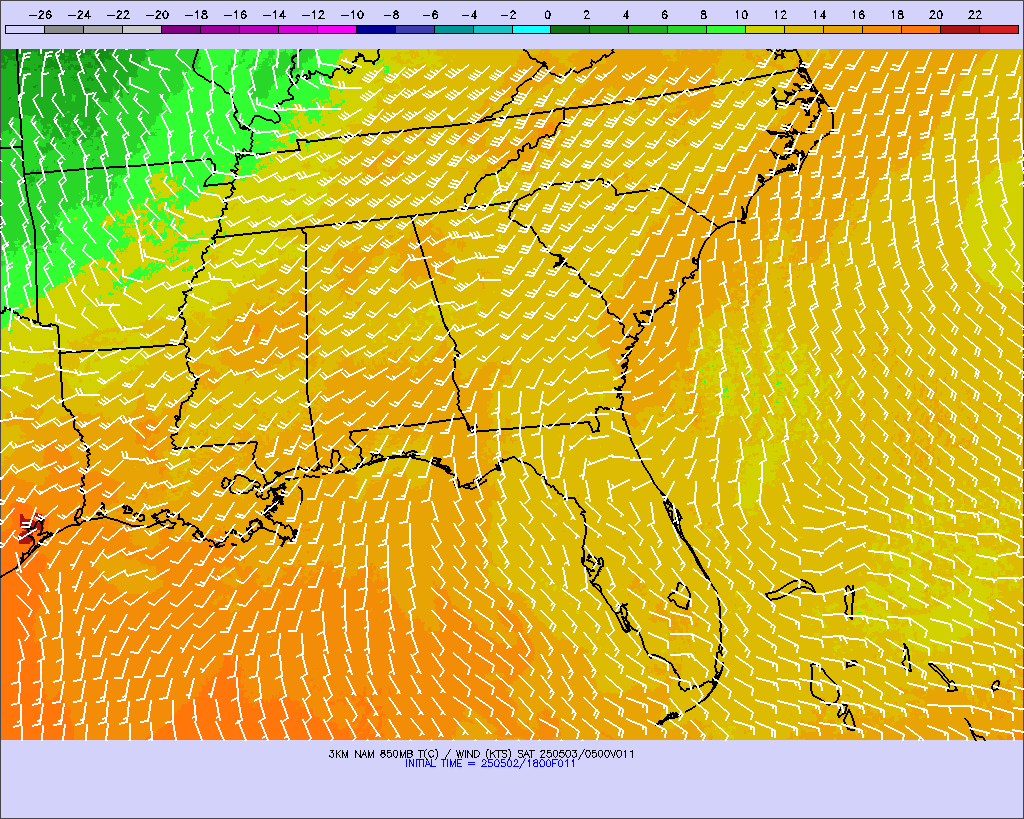Image resolution: width=1024 pixels, height=819 pixels.
Task: Click the '-2' legend label
Action: click(x=508, y=14)
